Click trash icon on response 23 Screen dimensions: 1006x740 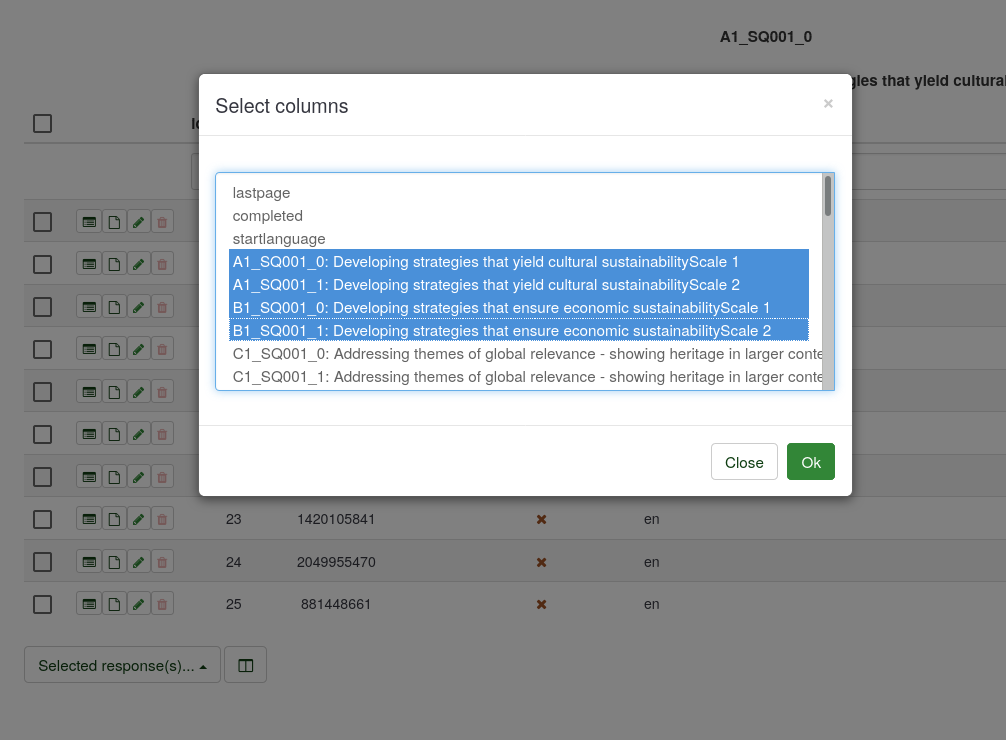[162, 520]
